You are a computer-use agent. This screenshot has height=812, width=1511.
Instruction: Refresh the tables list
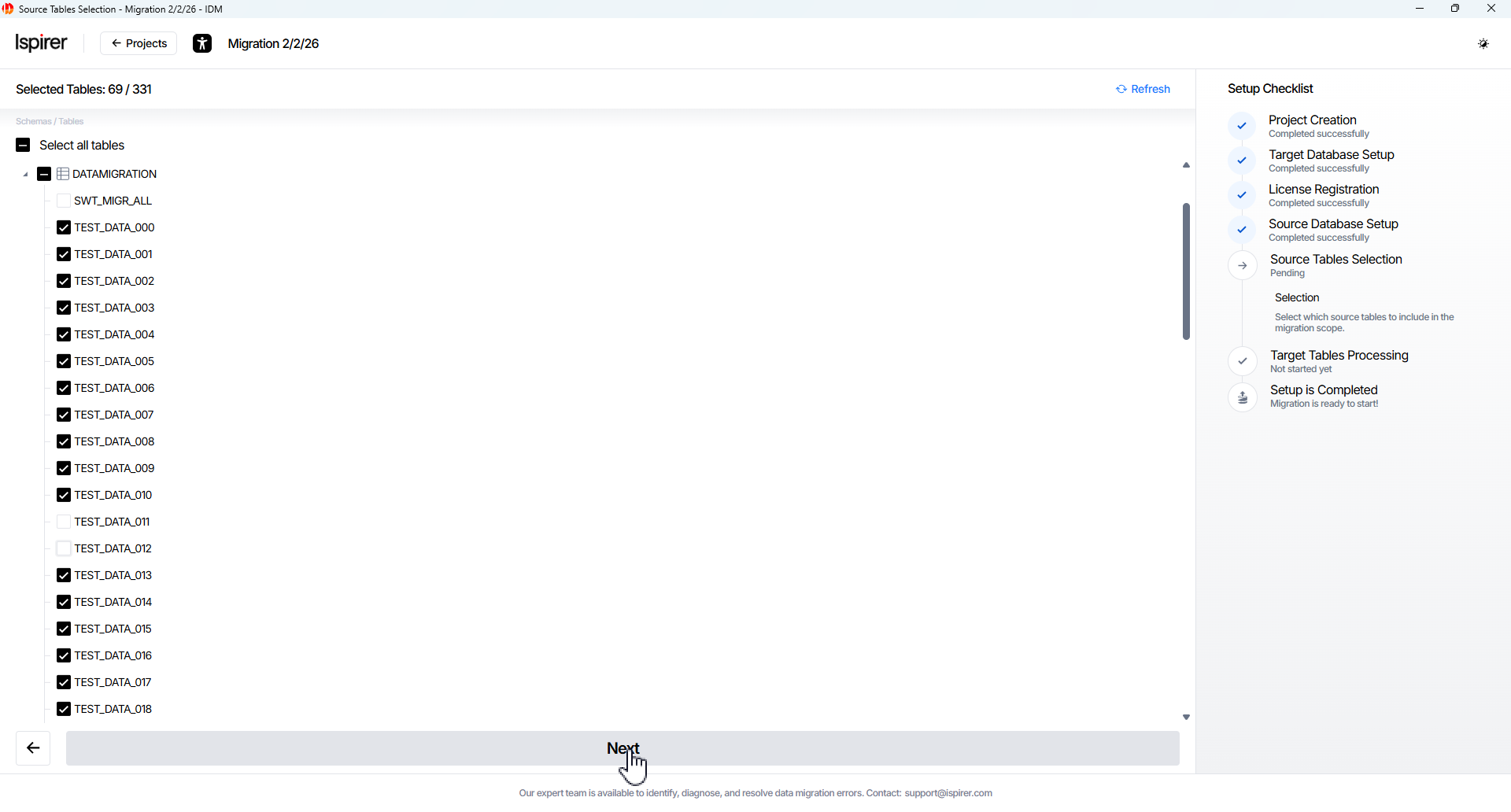pos(1143,89)
